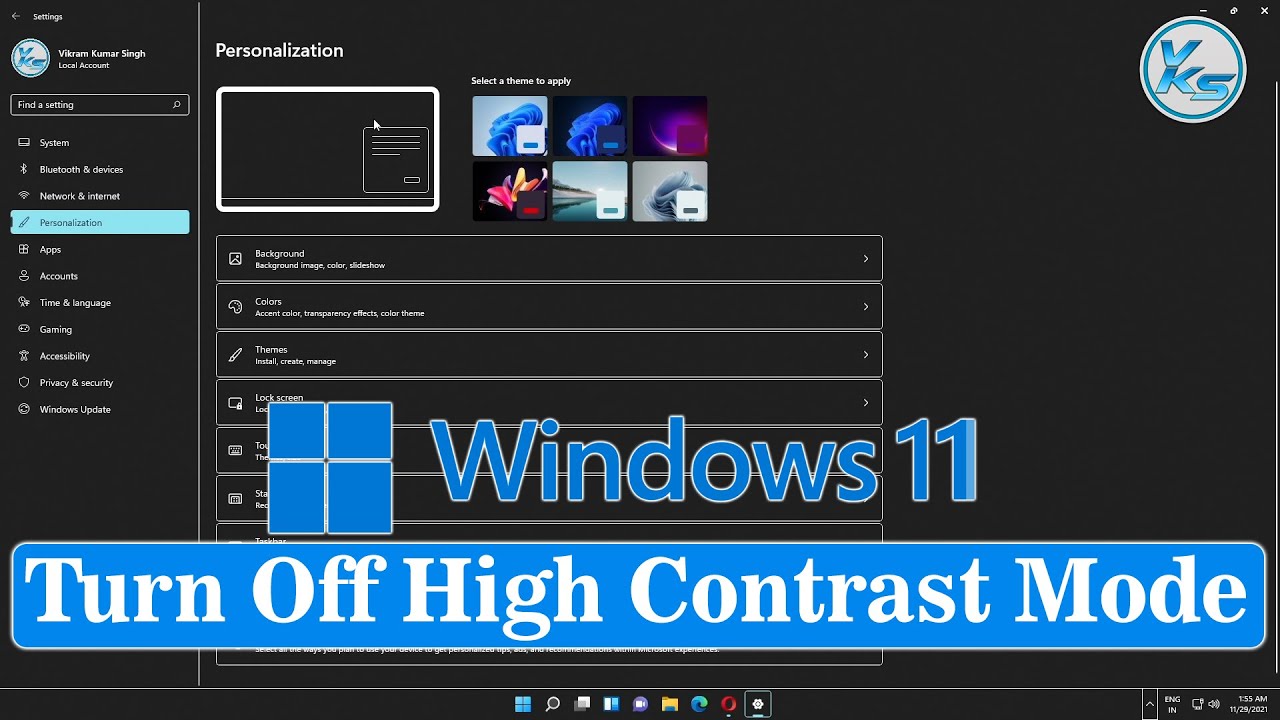This screenshot has height=720, width=1280.
Task: Apply the gray swirl Flow theme
Action: [670, 191]
